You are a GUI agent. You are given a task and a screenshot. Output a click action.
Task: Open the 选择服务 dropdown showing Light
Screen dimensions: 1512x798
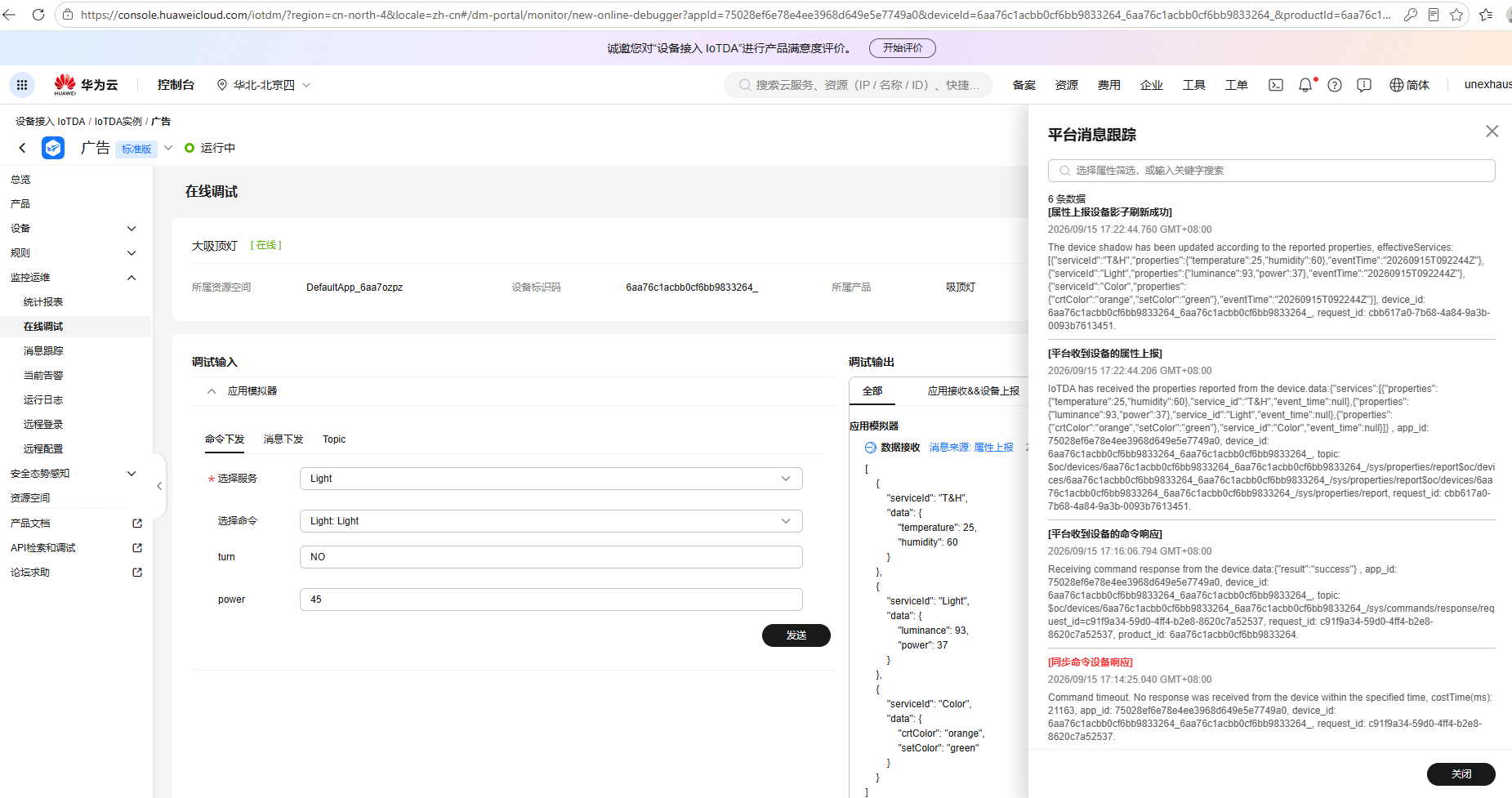[x=551, y=479]
